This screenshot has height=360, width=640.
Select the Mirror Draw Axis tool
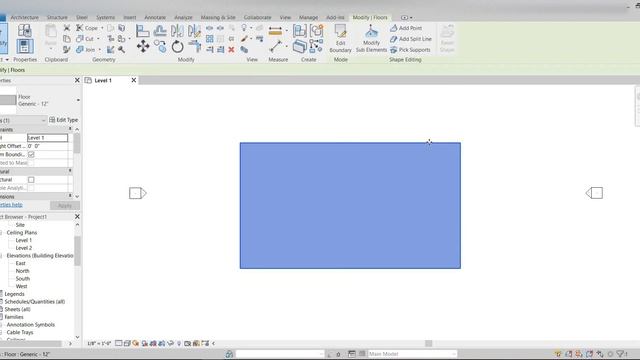194,31
